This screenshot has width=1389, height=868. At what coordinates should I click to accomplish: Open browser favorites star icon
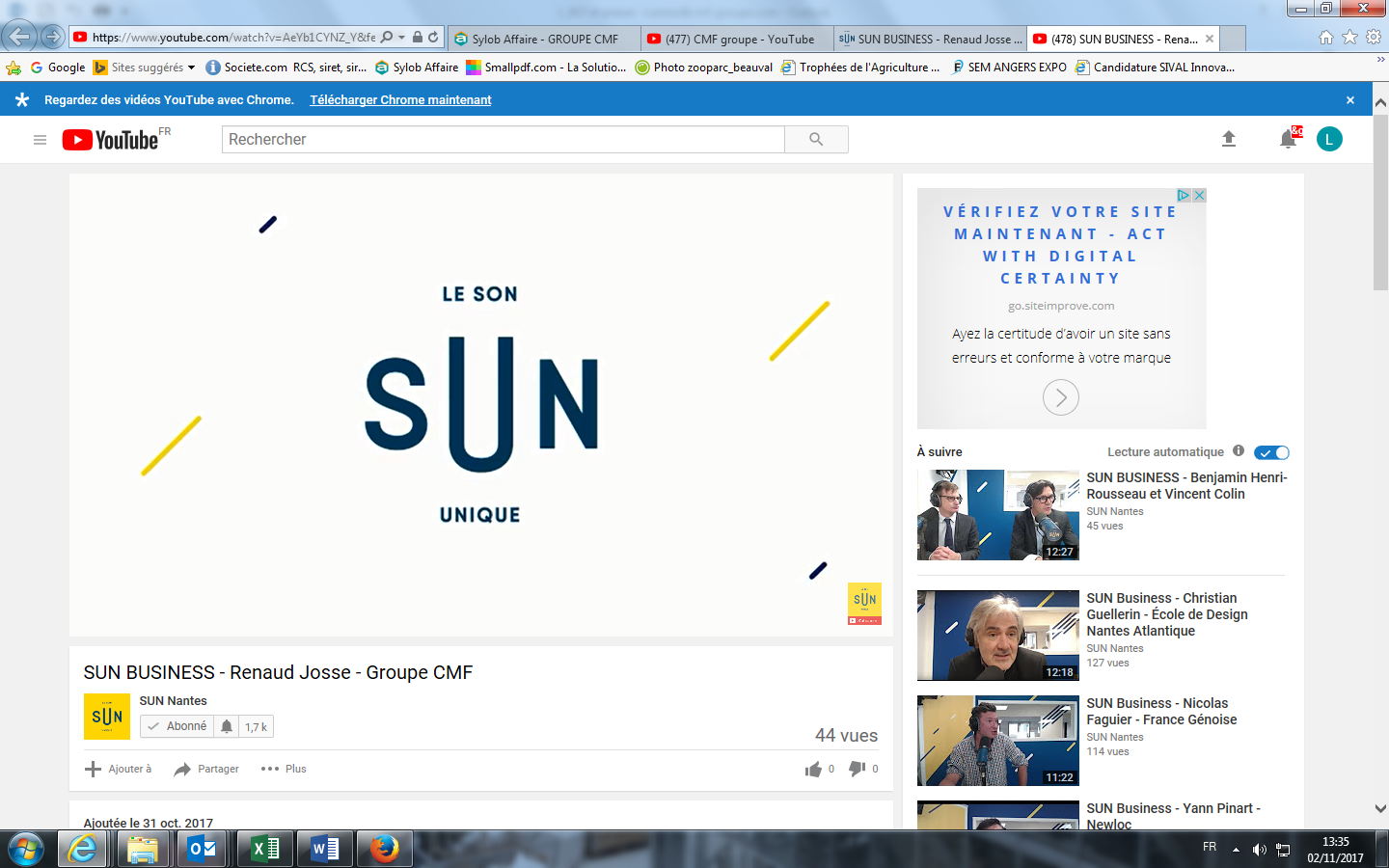coord(1349,37)
